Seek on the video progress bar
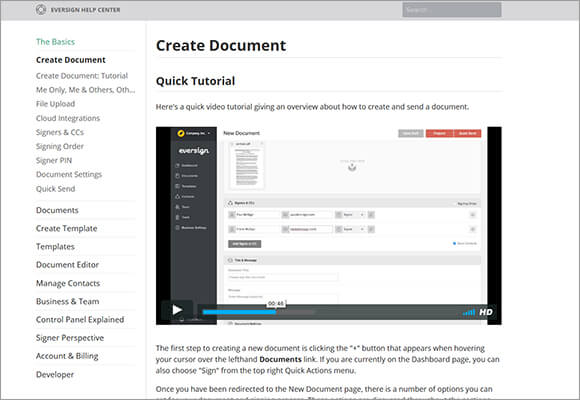 pos(258,312)
